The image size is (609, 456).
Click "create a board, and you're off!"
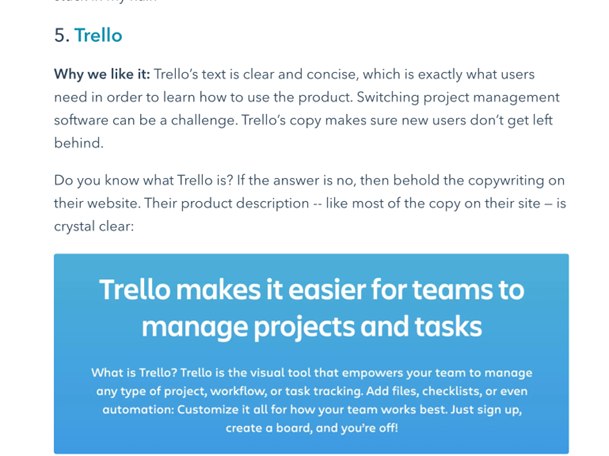pyautogui.click(x=311, y=427)
